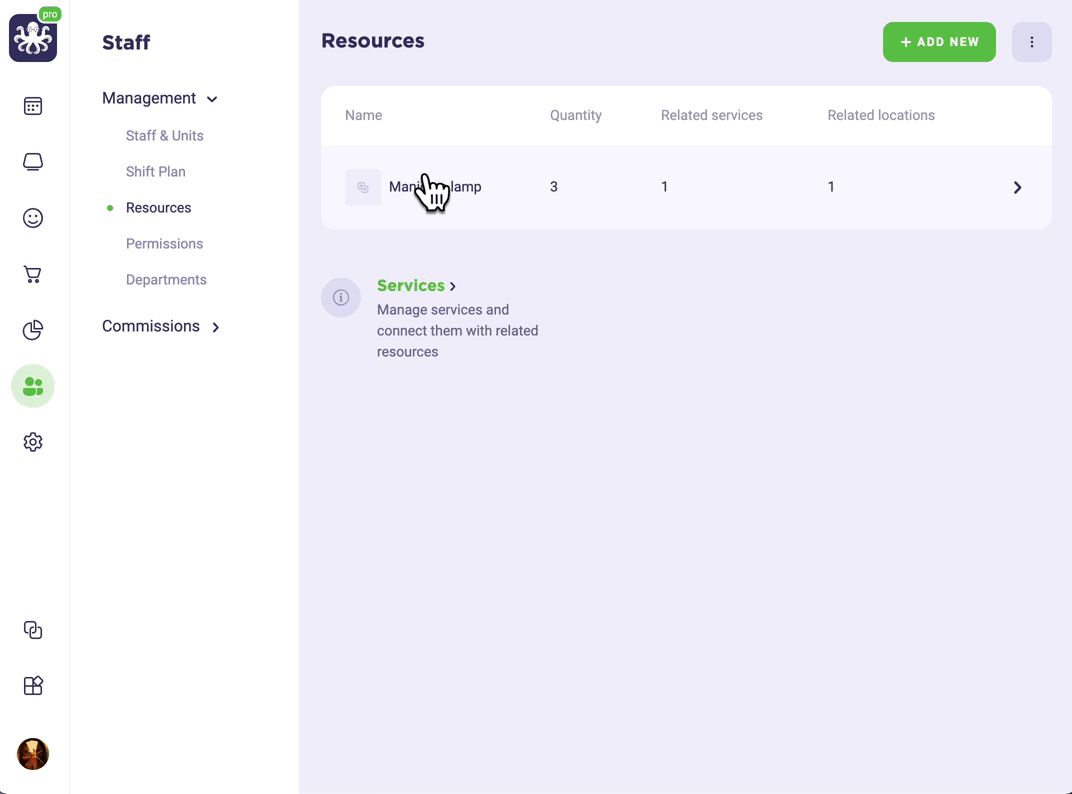
Task: Click the quantity value 3
Action: point(554,187)
